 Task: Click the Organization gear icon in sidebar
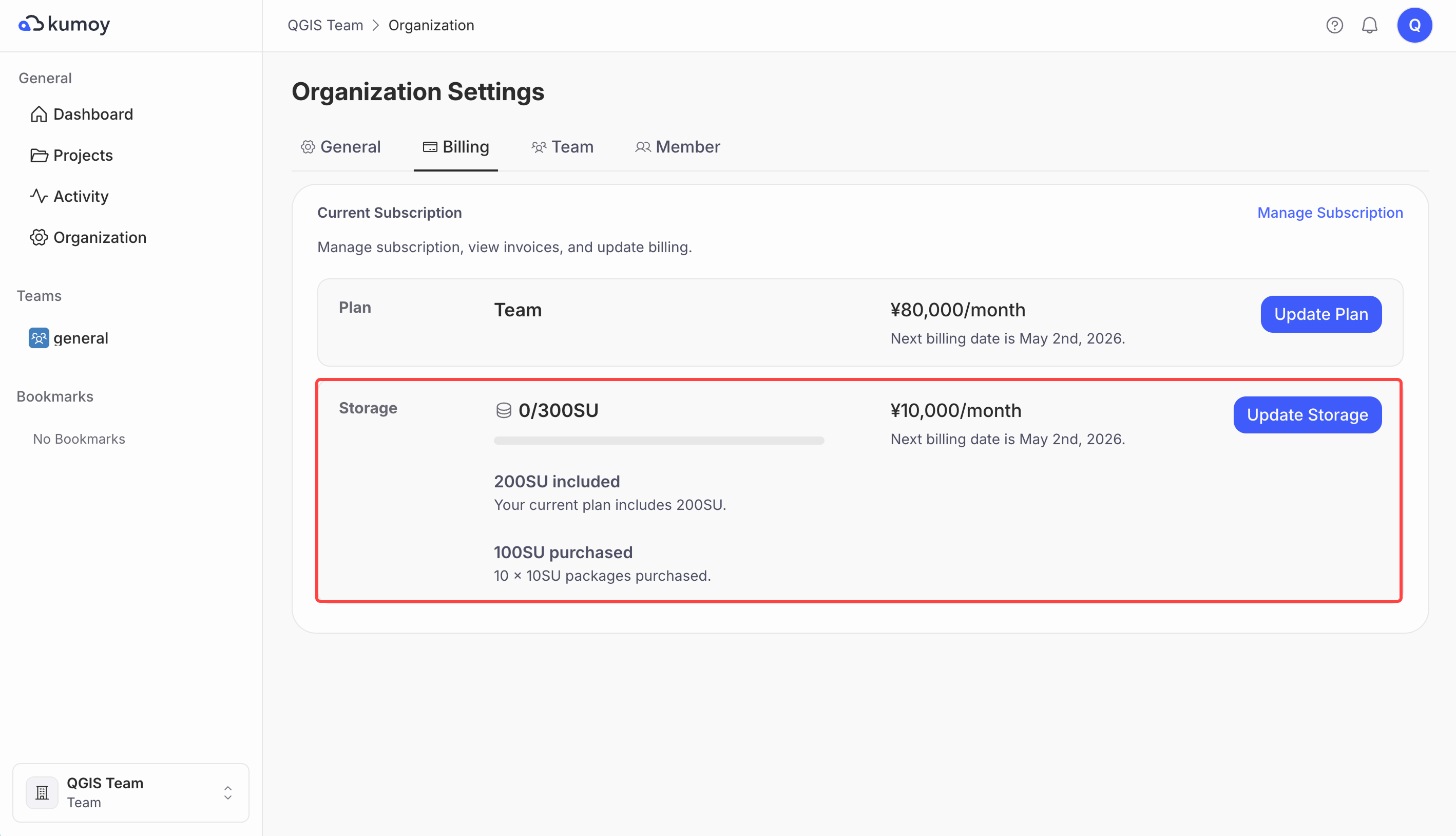click(39, 238)
